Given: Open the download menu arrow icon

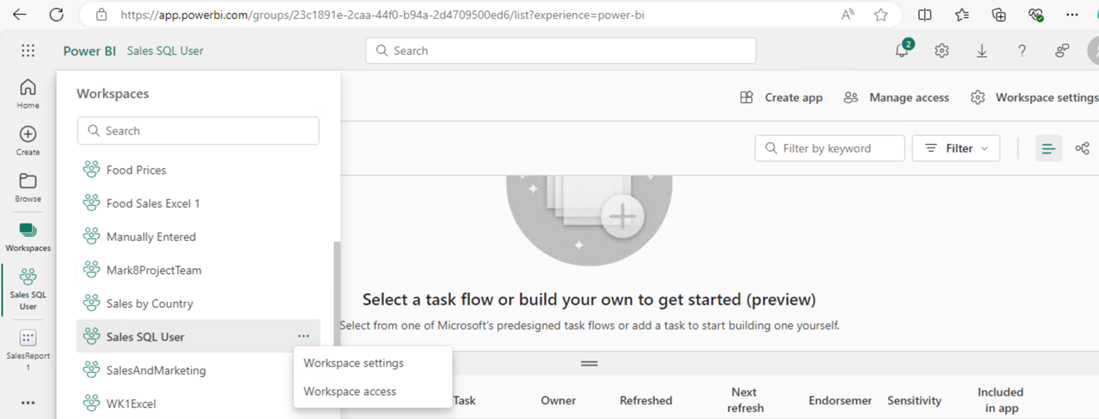Looking at the screenshot, I should pyautogui.click(x=982, y=50).
